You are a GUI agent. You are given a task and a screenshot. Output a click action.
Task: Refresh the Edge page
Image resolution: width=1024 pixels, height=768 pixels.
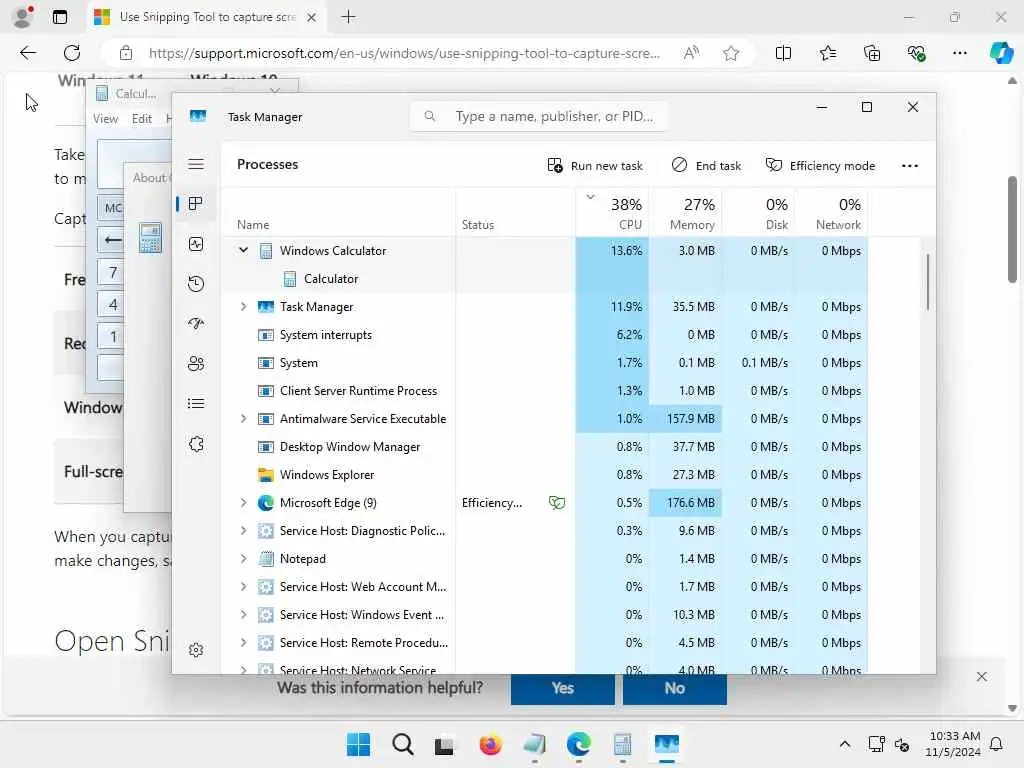point(72,53)
